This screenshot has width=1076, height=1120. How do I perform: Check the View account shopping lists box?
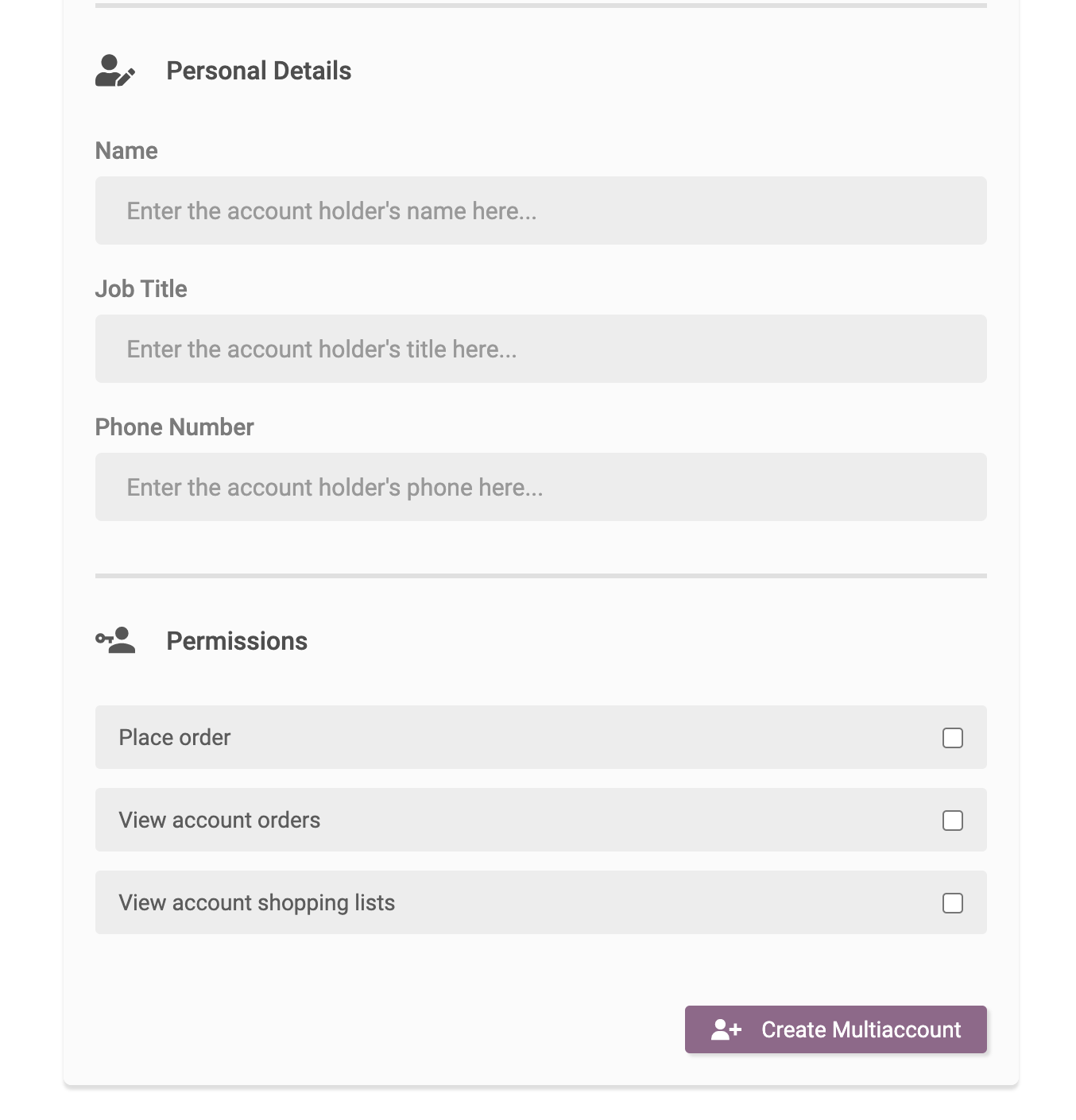(x=953, y=903)
